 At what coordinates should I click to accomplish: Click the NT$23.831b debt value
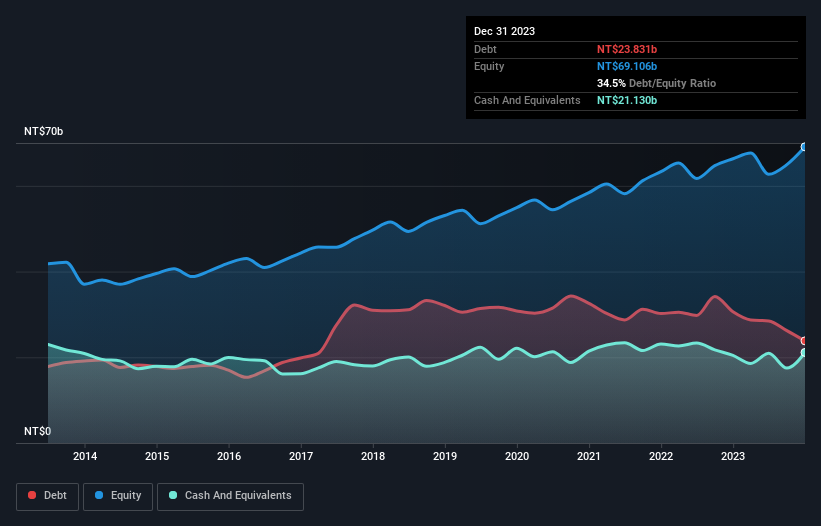click(x=627, y=49)
